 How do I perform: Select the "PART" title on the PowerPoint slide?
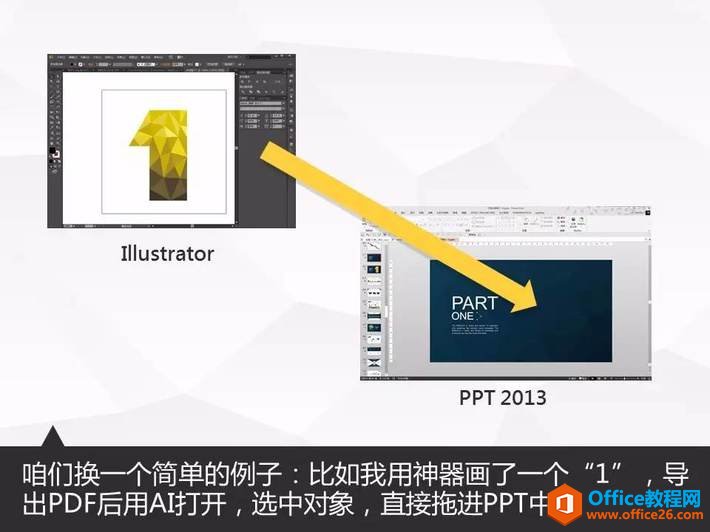point(475,303)
